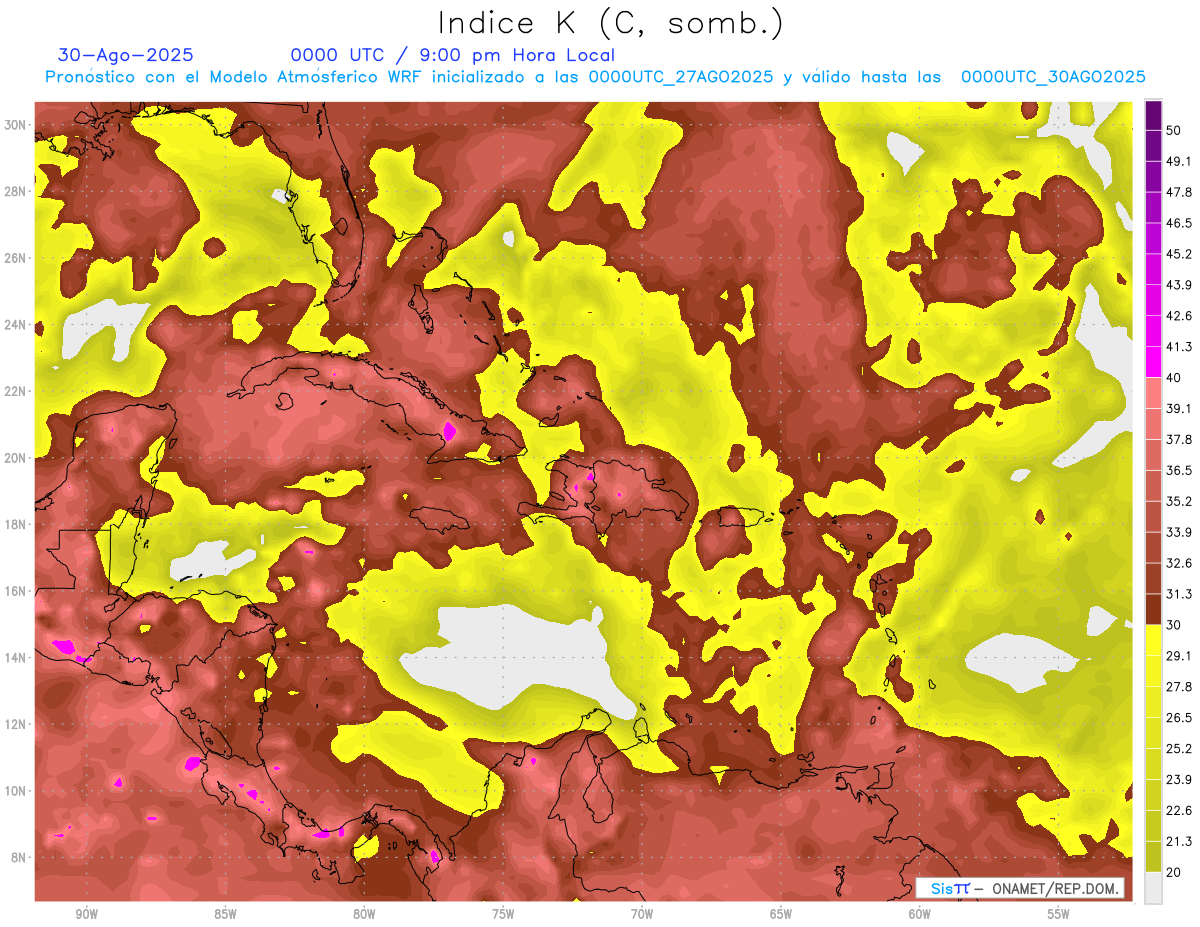Click the '80W' longitude label
The image size is (1200, 927).
click(364, 914)
